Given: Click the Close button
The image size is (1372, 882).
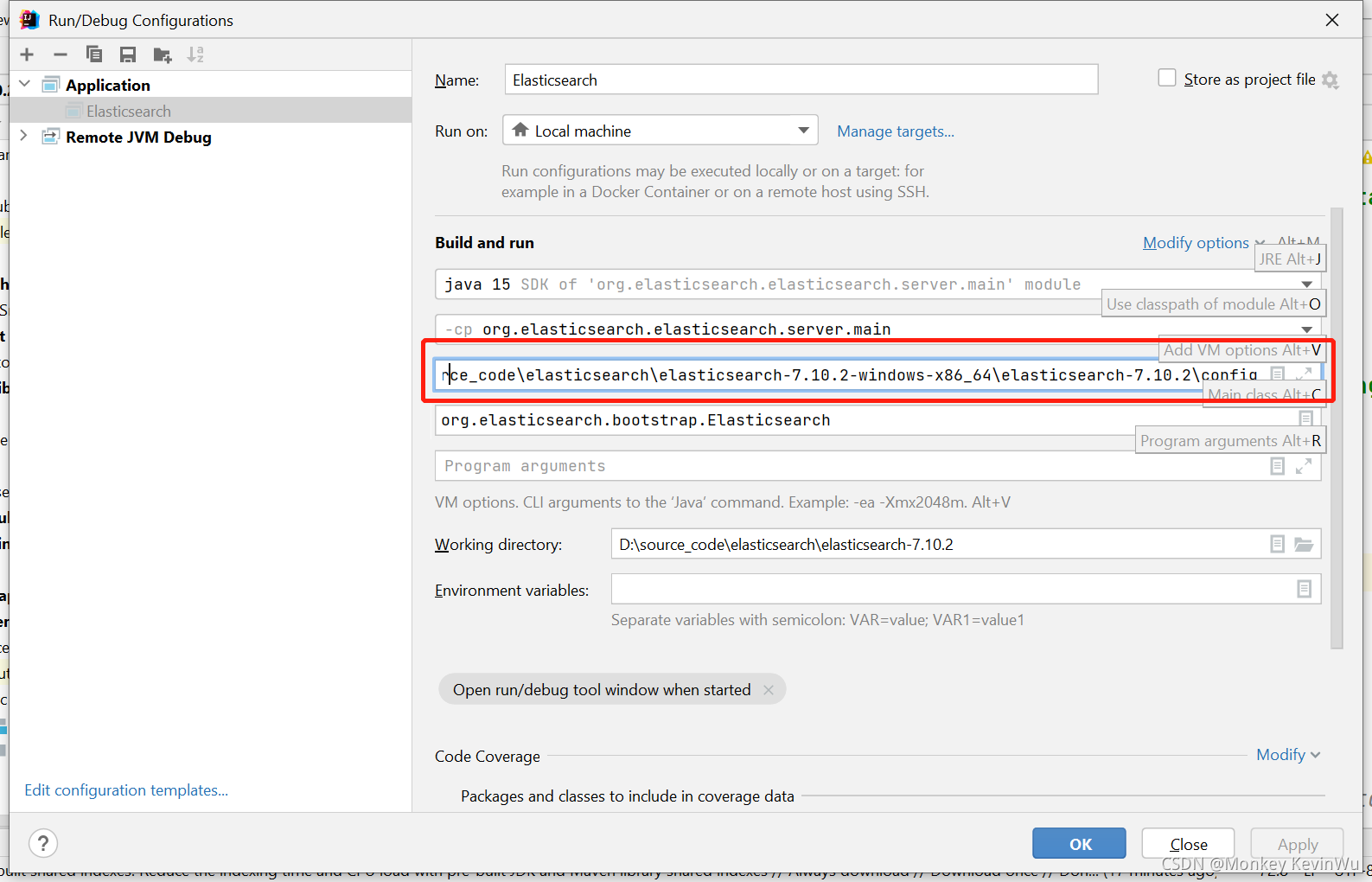Looking at the screenshot, I should pos(1189,843).
